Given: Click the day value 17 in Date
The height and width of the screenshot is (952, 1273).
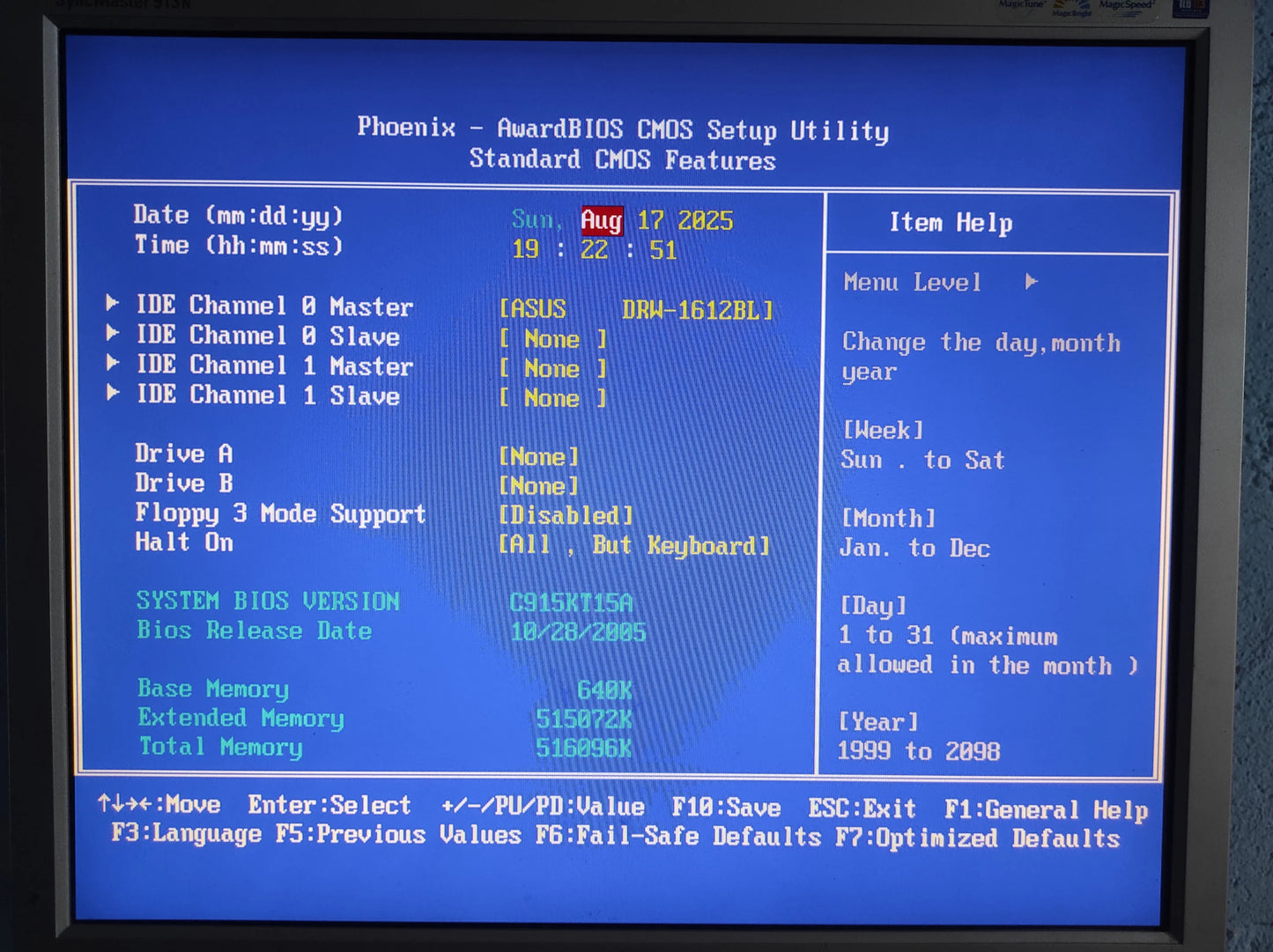Looking at the screenshot, I should pyautogui.click(x=650, y=220).
